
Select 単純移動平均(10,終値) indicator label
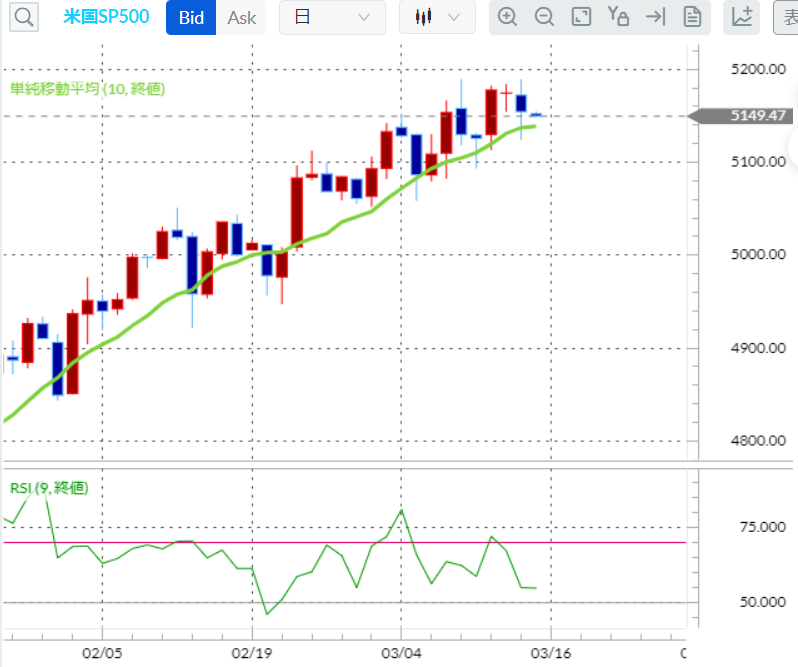coord(88,89)
